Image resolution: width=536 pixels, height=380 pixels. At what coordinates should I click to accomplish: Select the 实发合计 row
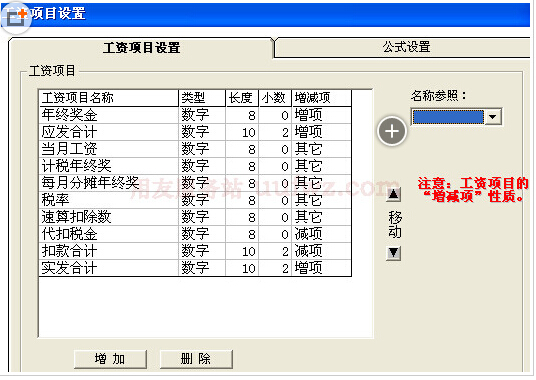[195, 268]
